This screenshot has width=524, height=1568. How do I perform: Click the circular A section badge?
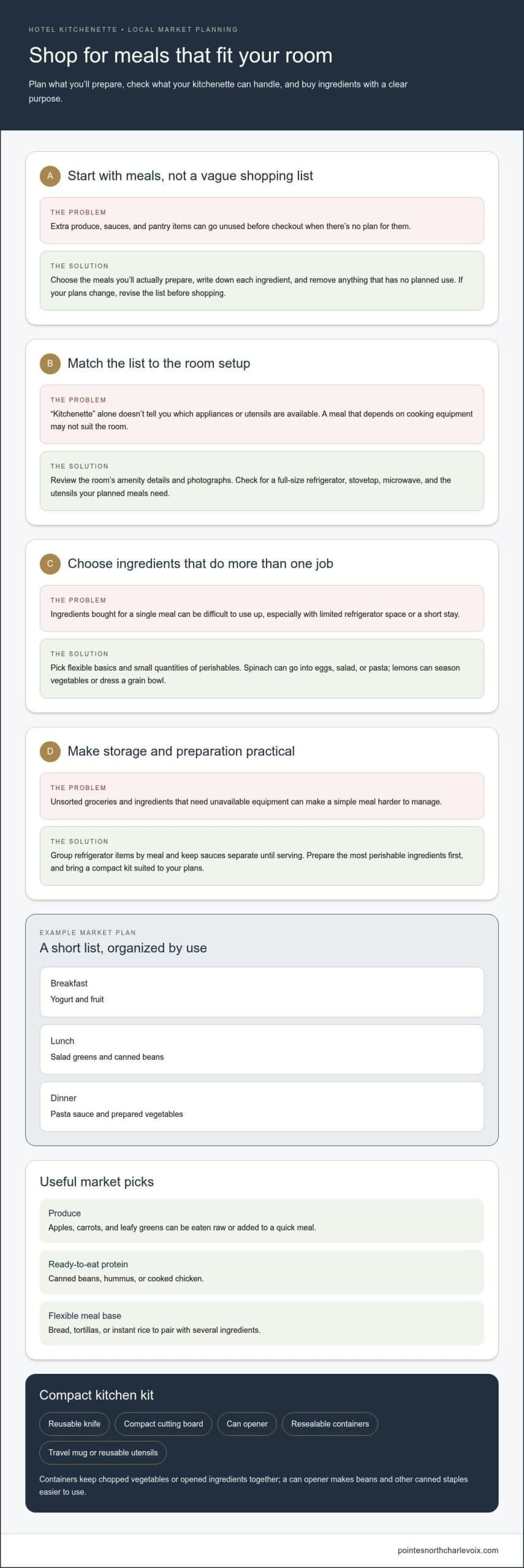coord(50,176)
